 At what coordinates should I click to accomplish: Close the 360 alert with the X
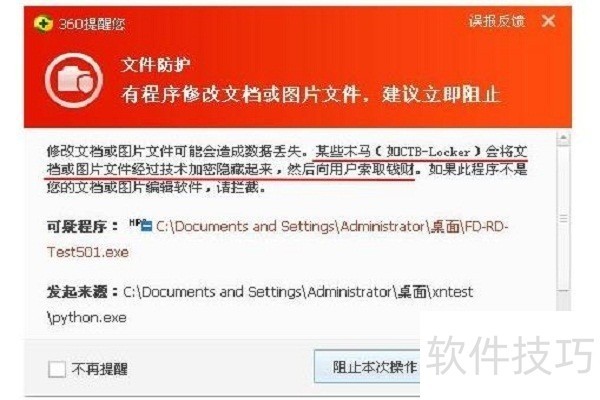[548, 21]
